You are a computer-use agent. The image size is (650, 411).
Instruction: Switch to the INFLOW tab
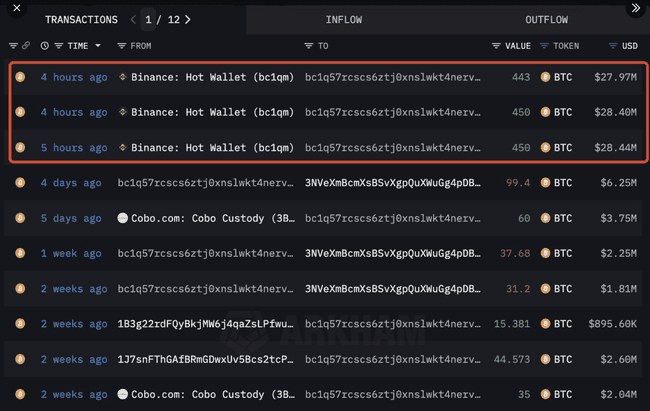pyautogui.click(x=344, y=19)
